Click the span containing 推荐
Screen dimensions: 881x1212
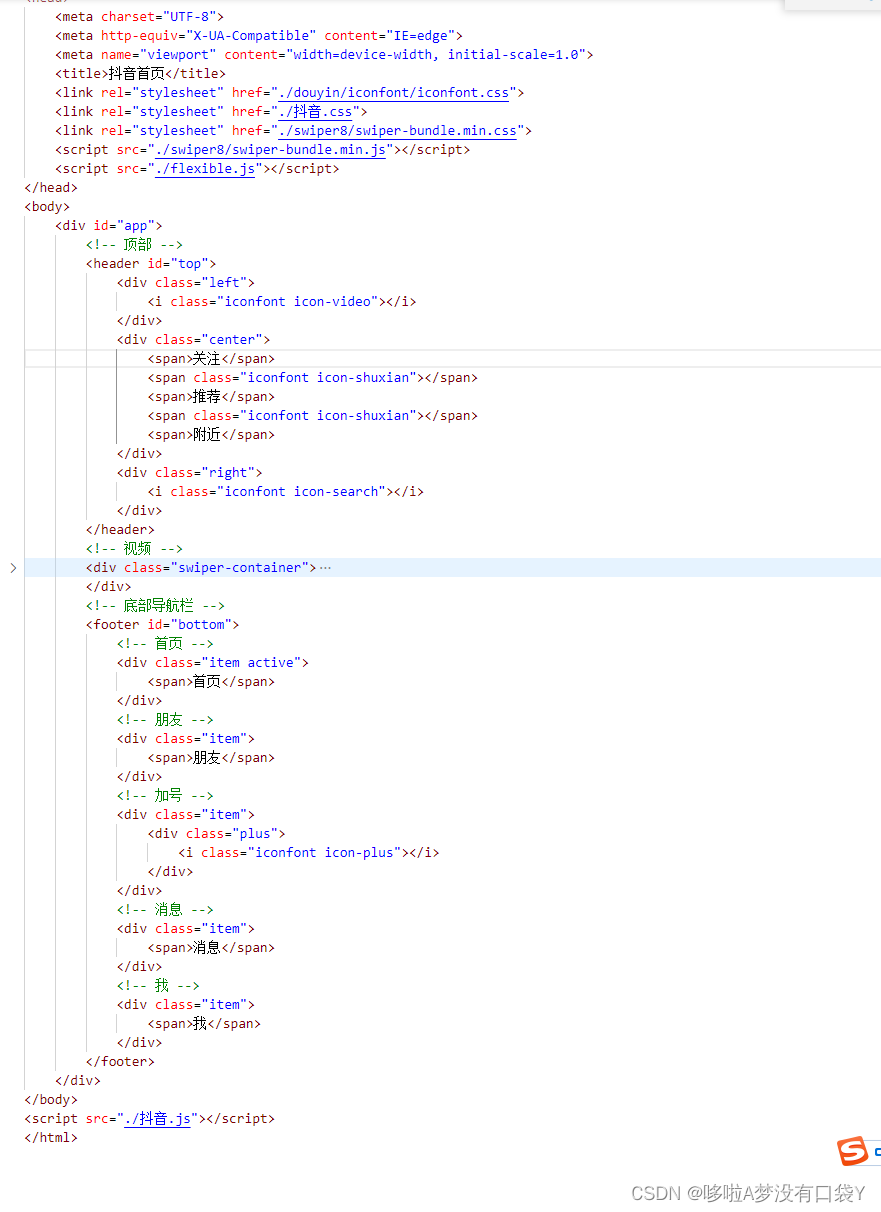211,397
